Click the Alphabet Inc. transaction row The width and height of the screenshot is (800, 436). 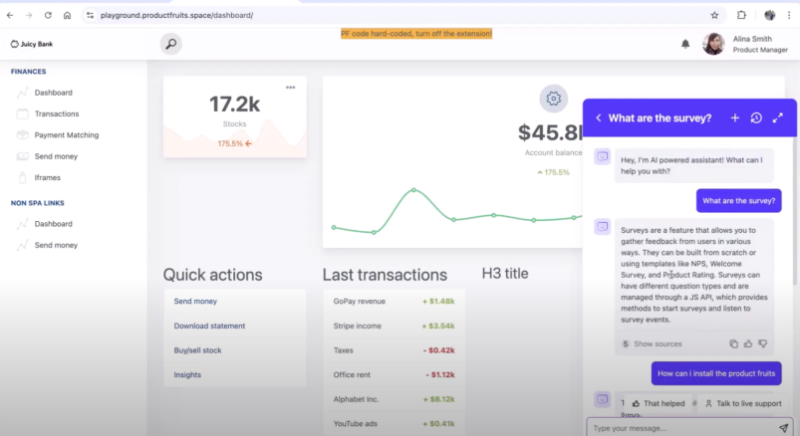coord(393,399)
